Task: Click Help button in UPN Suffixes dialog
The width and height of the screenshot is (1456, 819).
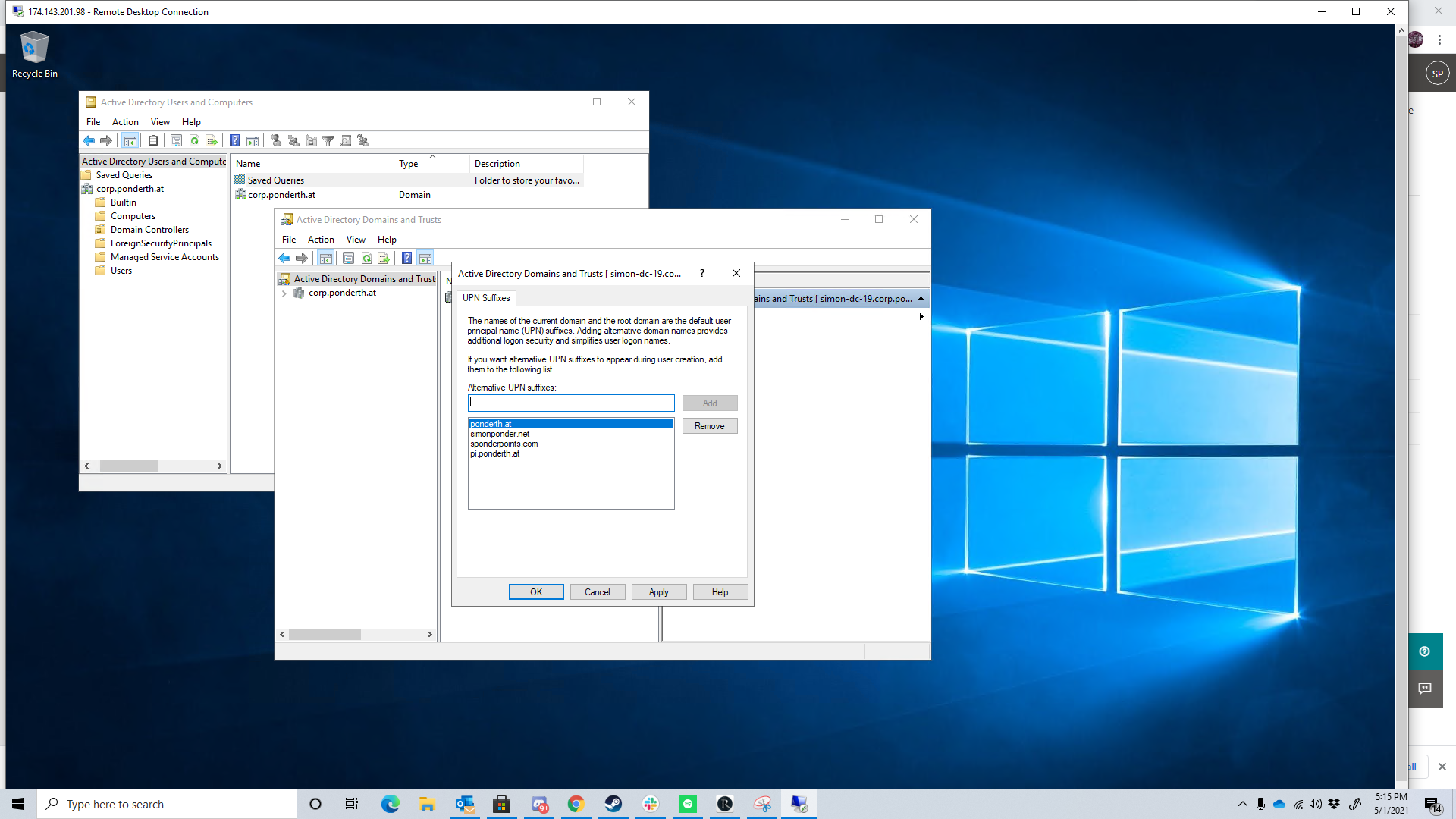Action: 720,592
